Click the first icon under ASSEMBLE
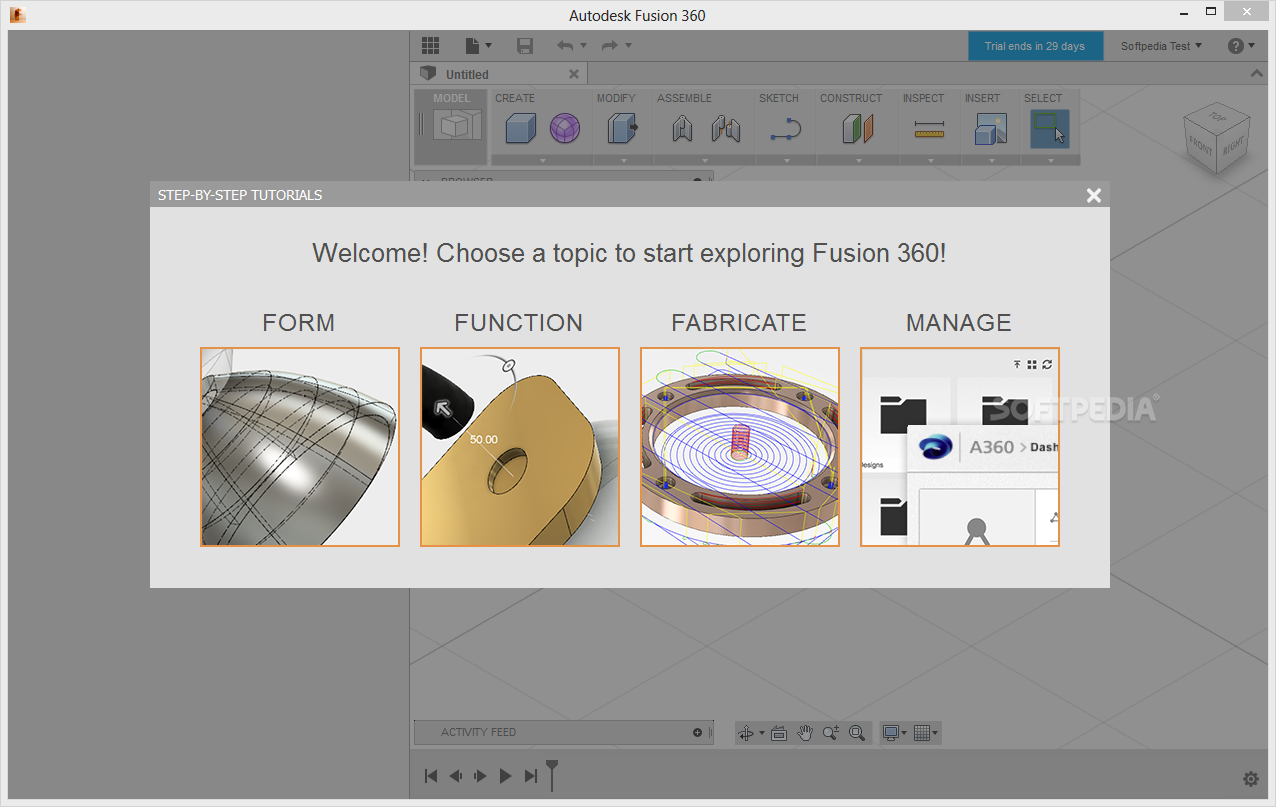This screenshot has height=807, width=1276. (683, 129)
